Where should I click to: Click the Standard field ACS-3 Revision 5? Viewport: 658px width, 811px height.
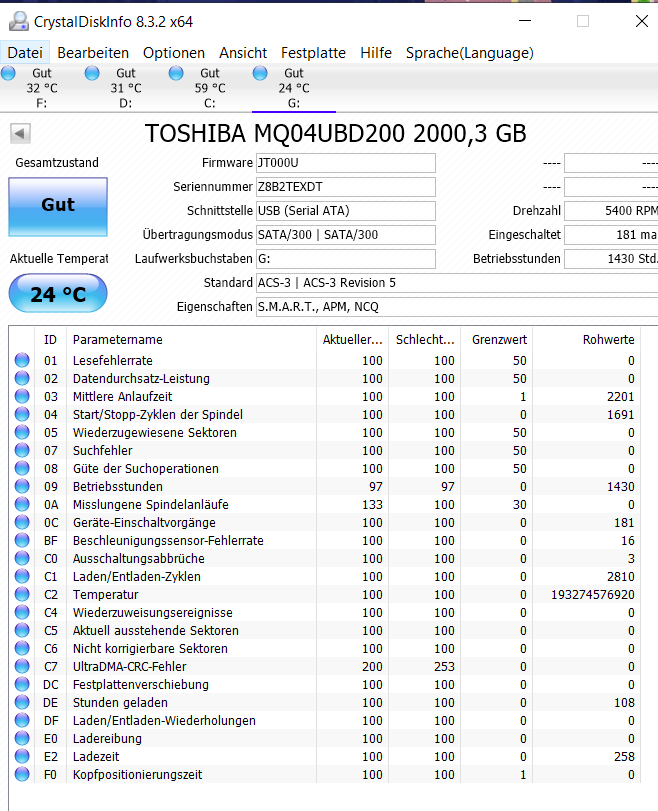[x=457, y=283]
